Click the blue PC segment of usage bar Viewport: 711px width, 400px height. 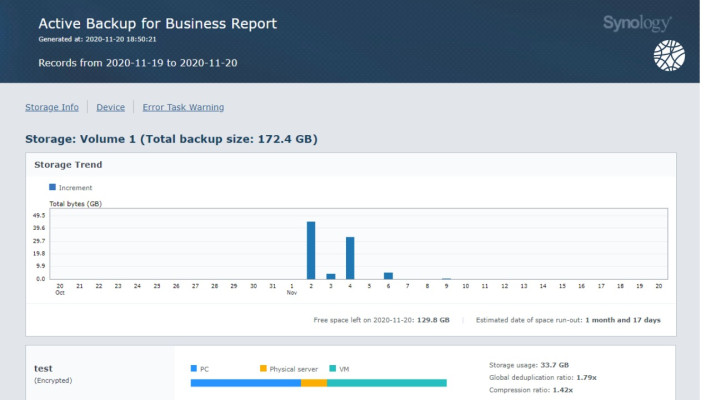tap(246, 383)
